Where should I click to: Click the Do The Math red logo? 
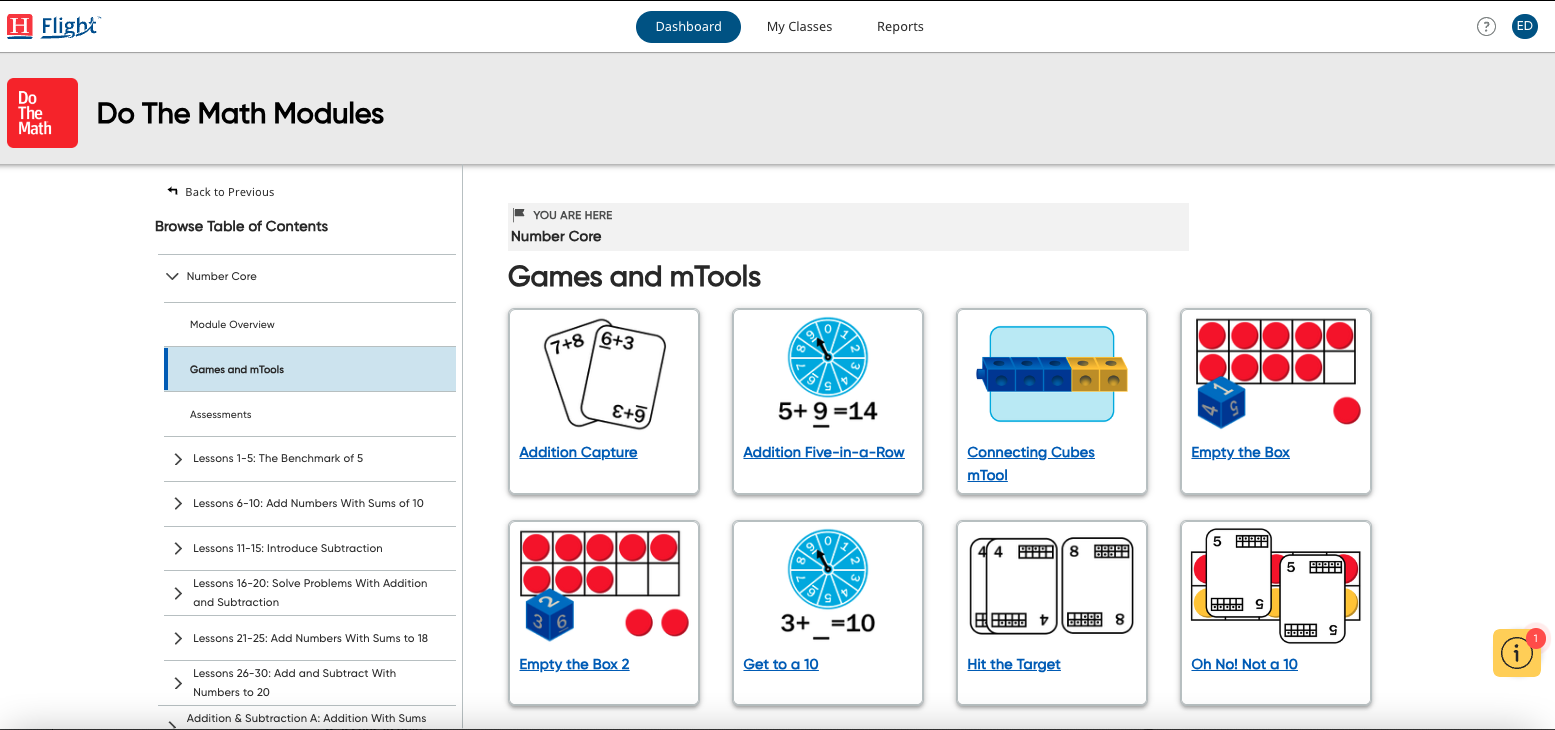click(x=42, y=113)
